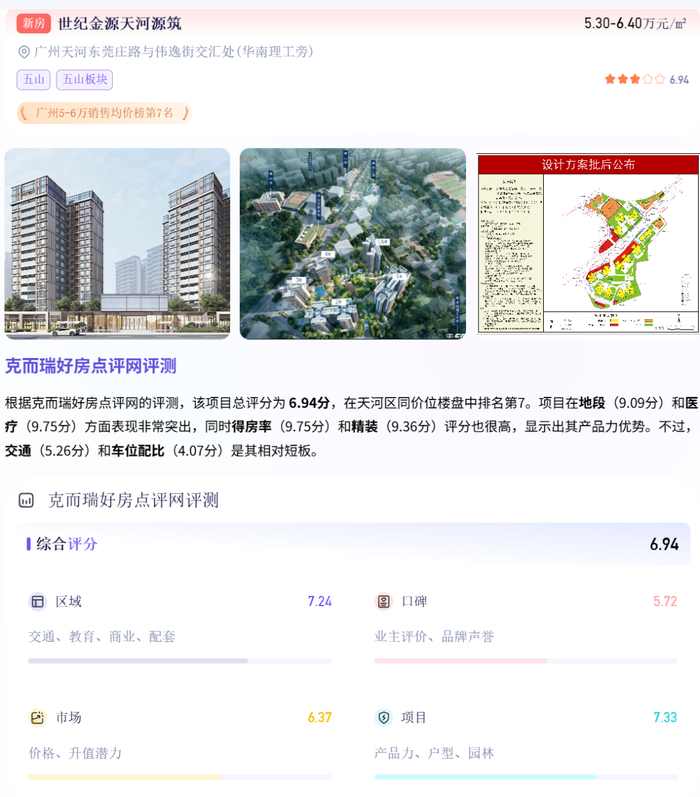Open the 广州5-6万销售均价榜第7名 ranking badge
700x797 pixels.
click(x=104, y=113)
